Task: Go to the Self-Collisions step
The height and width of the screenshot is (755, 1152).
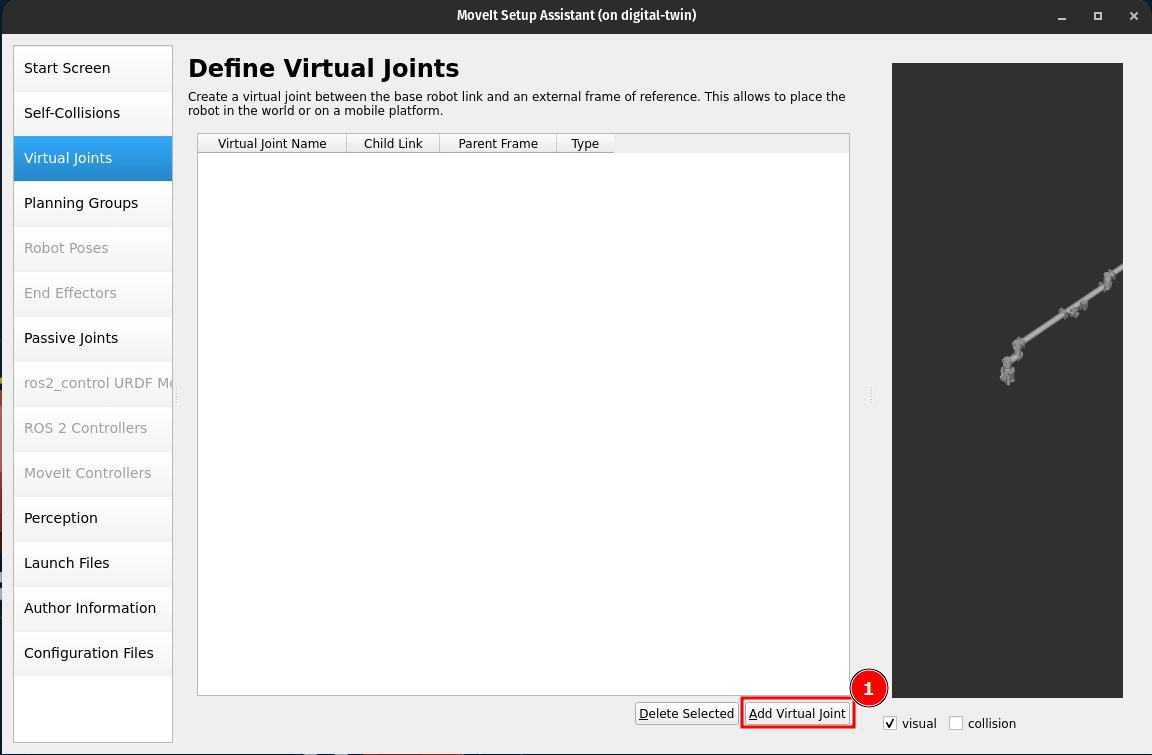Action: tap(92, 113)
